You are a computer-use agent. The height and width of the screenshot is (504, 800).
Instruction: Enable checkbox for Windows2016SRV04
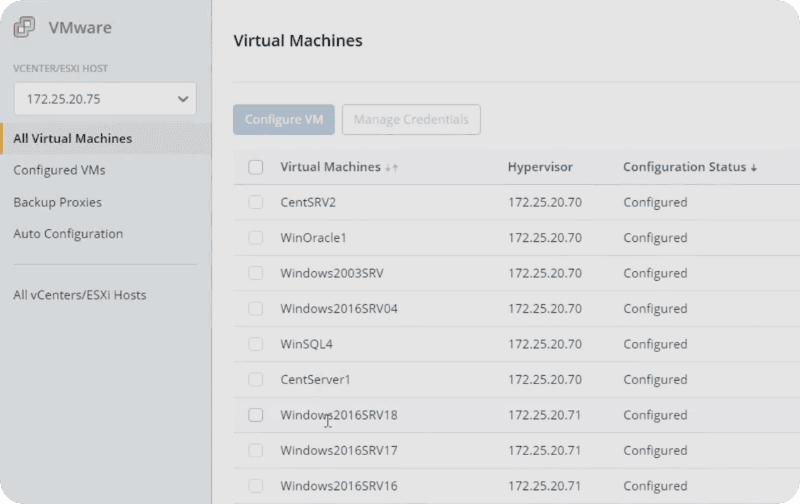[x=256, y=309]
